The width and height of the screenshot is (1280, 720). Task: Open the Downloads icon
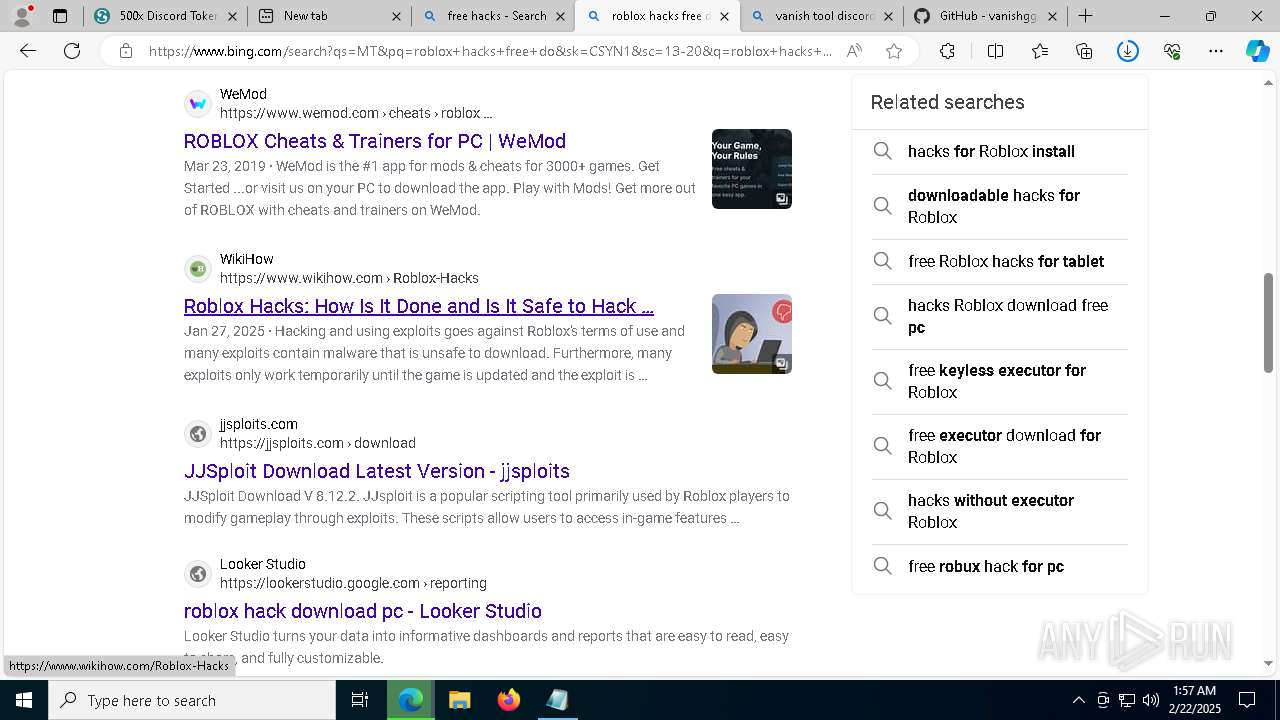tap(1128, 51)
